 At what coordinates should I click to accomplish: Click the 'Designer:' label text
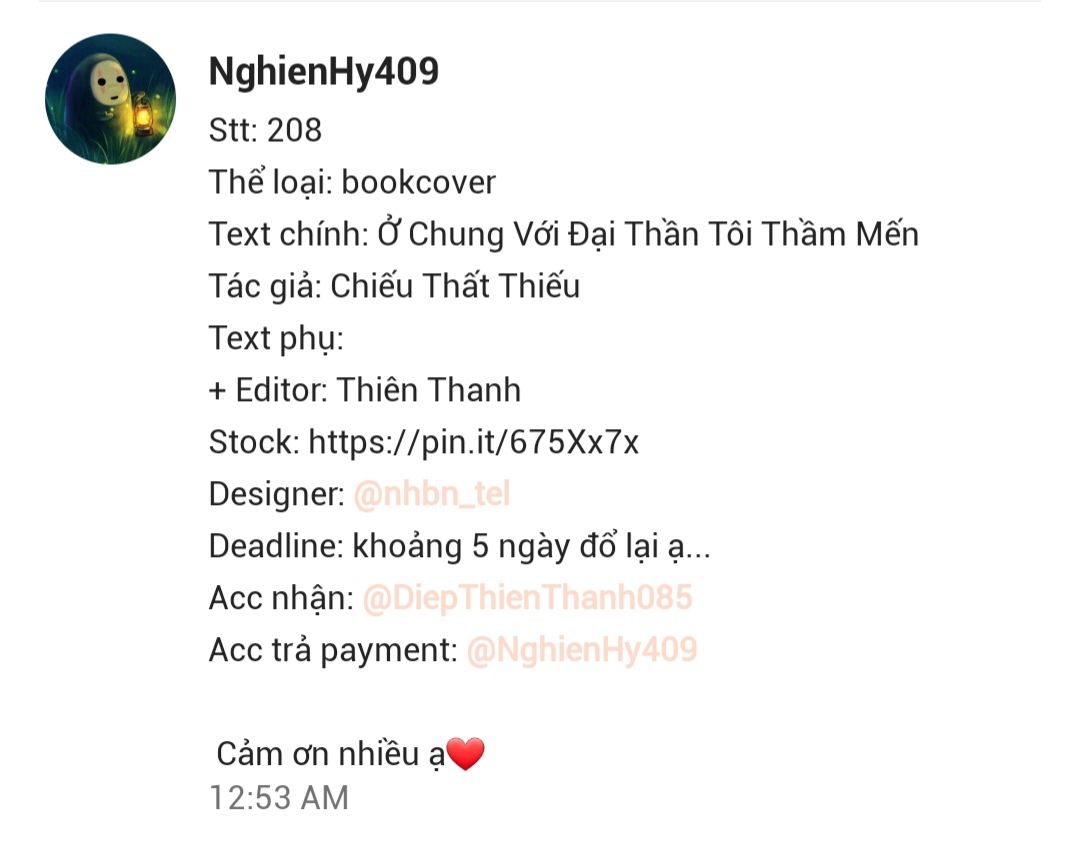tap(277, 494)
